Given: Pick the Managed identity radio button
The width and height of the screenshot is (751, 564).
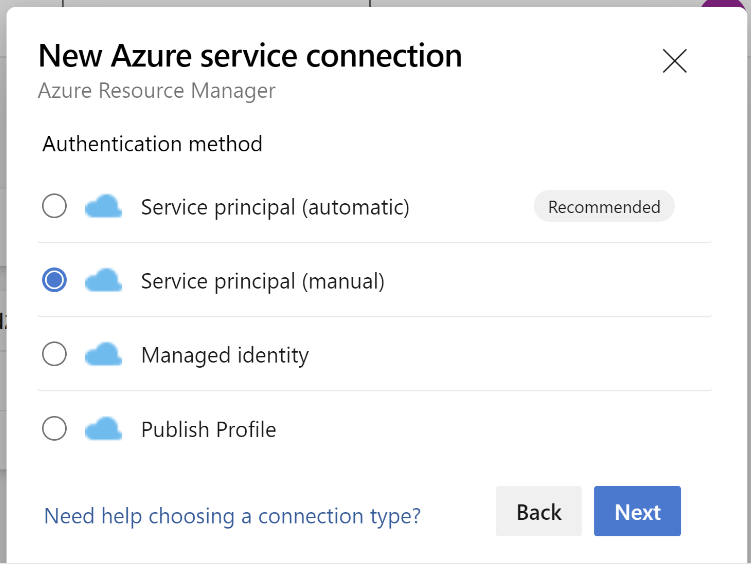Looking at the screenshot, I should tap(54, 354).
